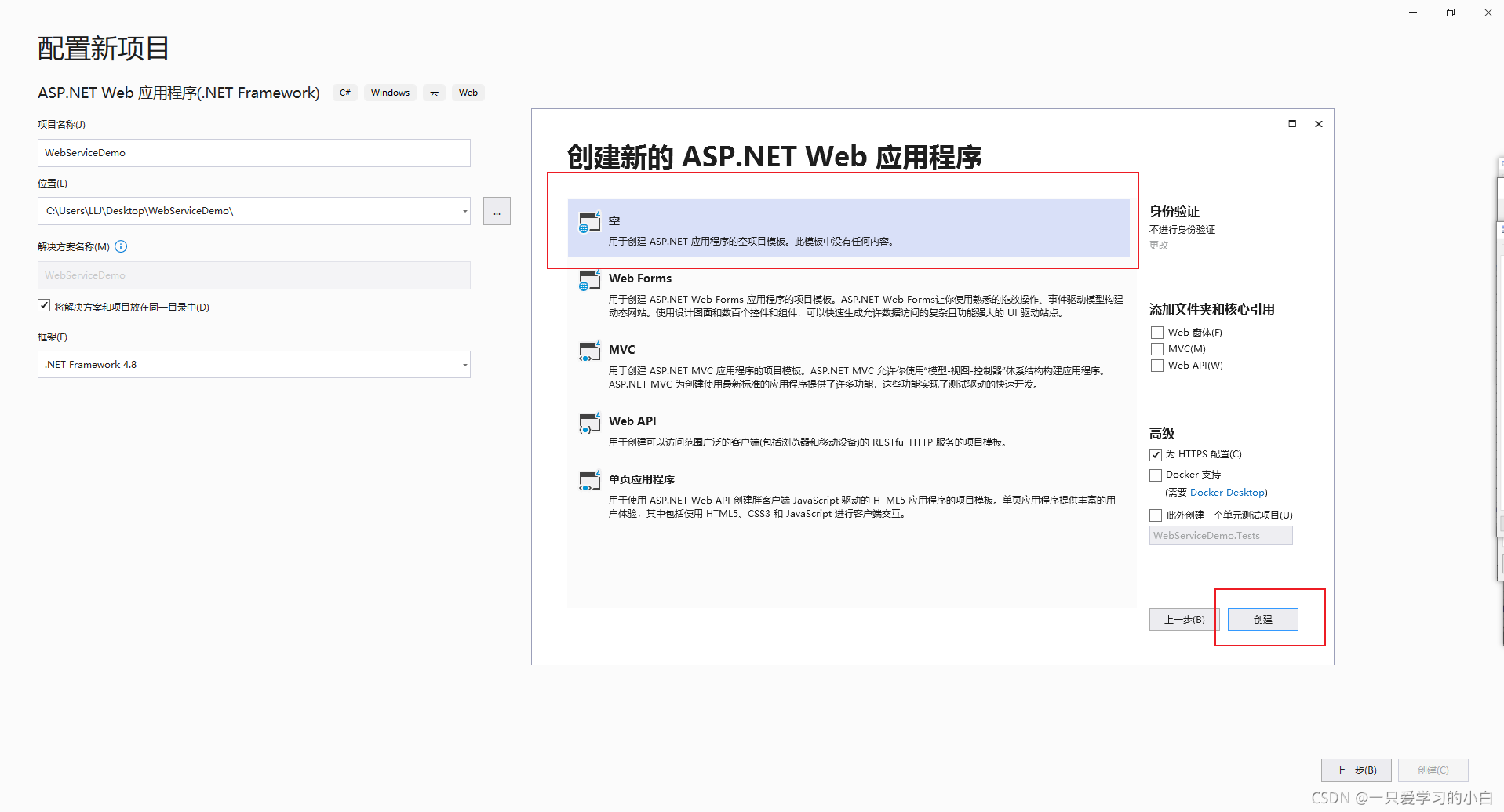Enable the unit test project (此外创建一个单元测试项目) checkbox
The height and width of the screenshot is (812, 1504).
point(1156,515)
